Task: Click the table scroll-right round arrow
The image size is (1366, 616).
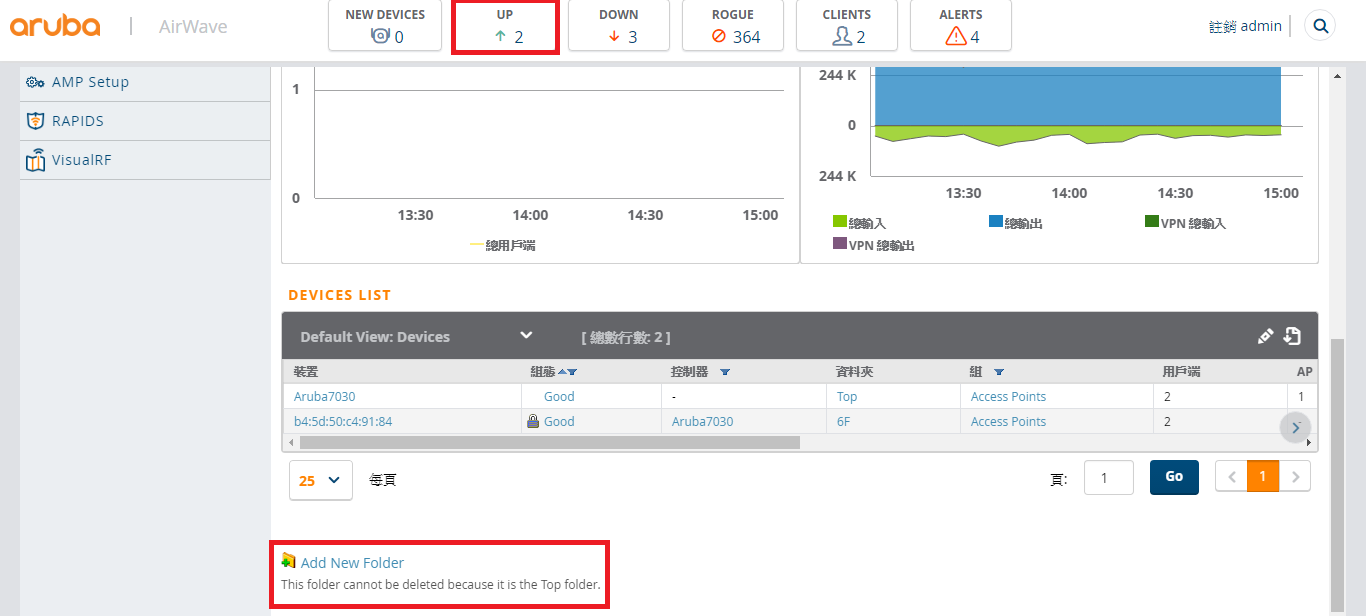Action: pos(1296,427)
